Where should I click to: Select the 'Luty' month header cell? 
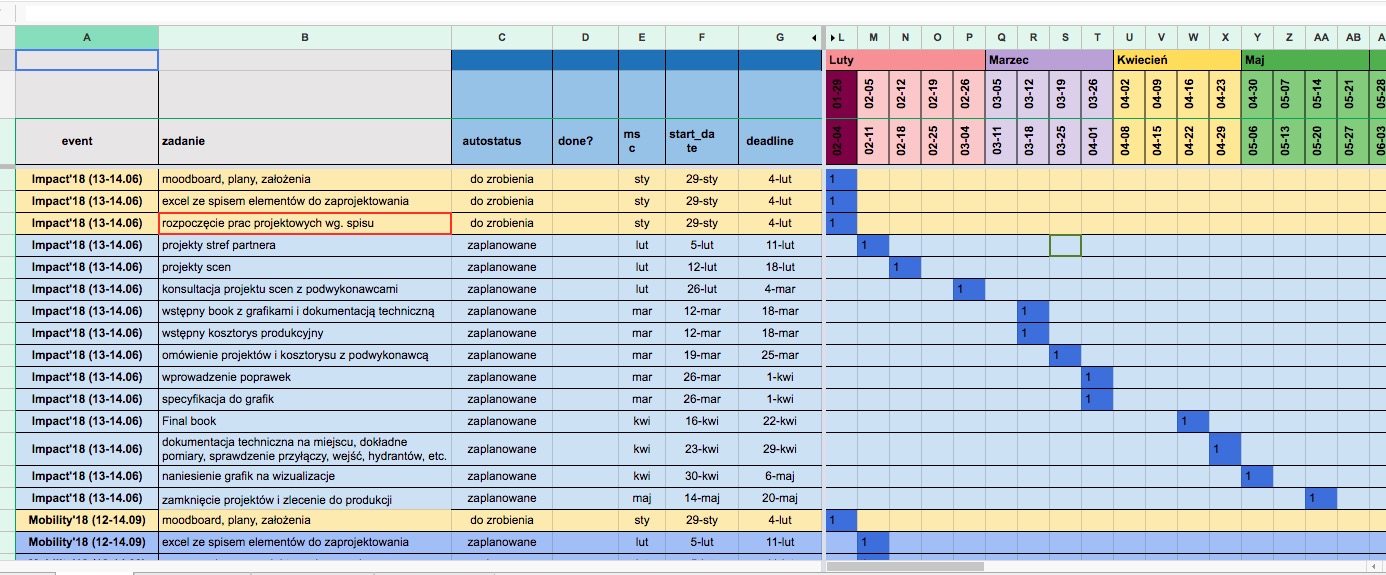click(x=905, y=60)
